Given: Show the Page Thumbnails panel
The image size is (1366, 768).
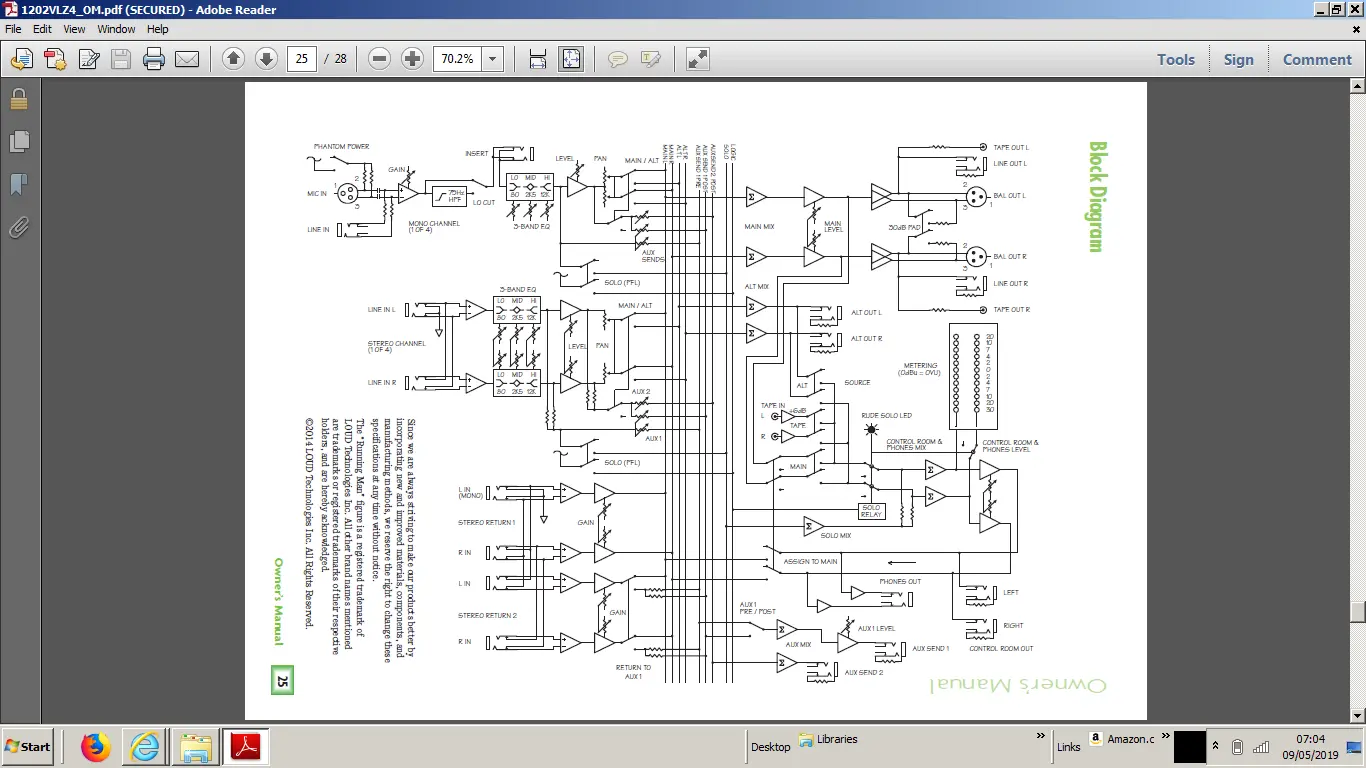Looking at the screenshot, I should click(x=18, y=141).
